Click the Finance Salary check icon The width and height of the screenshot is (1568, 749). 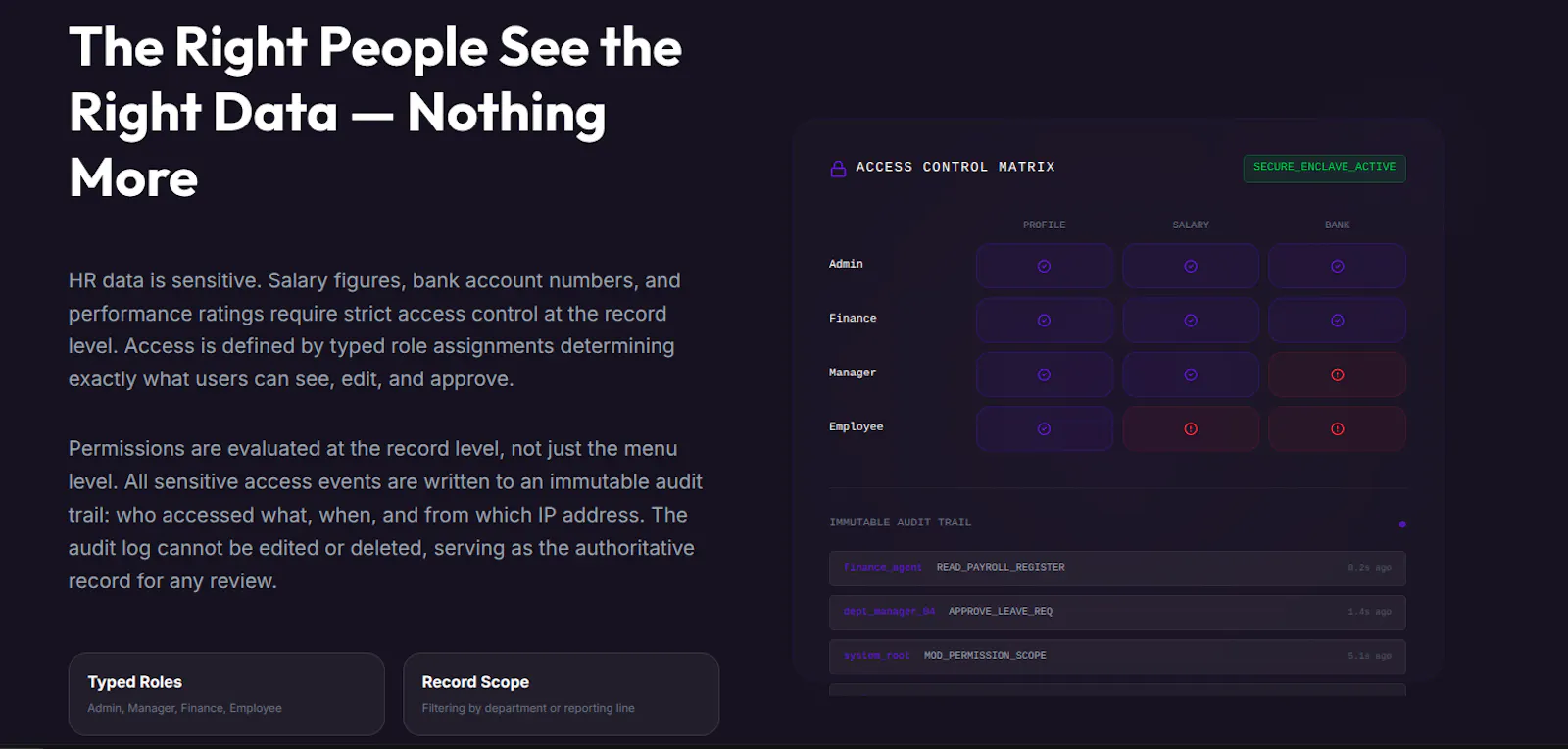[x=1191, y=321]
